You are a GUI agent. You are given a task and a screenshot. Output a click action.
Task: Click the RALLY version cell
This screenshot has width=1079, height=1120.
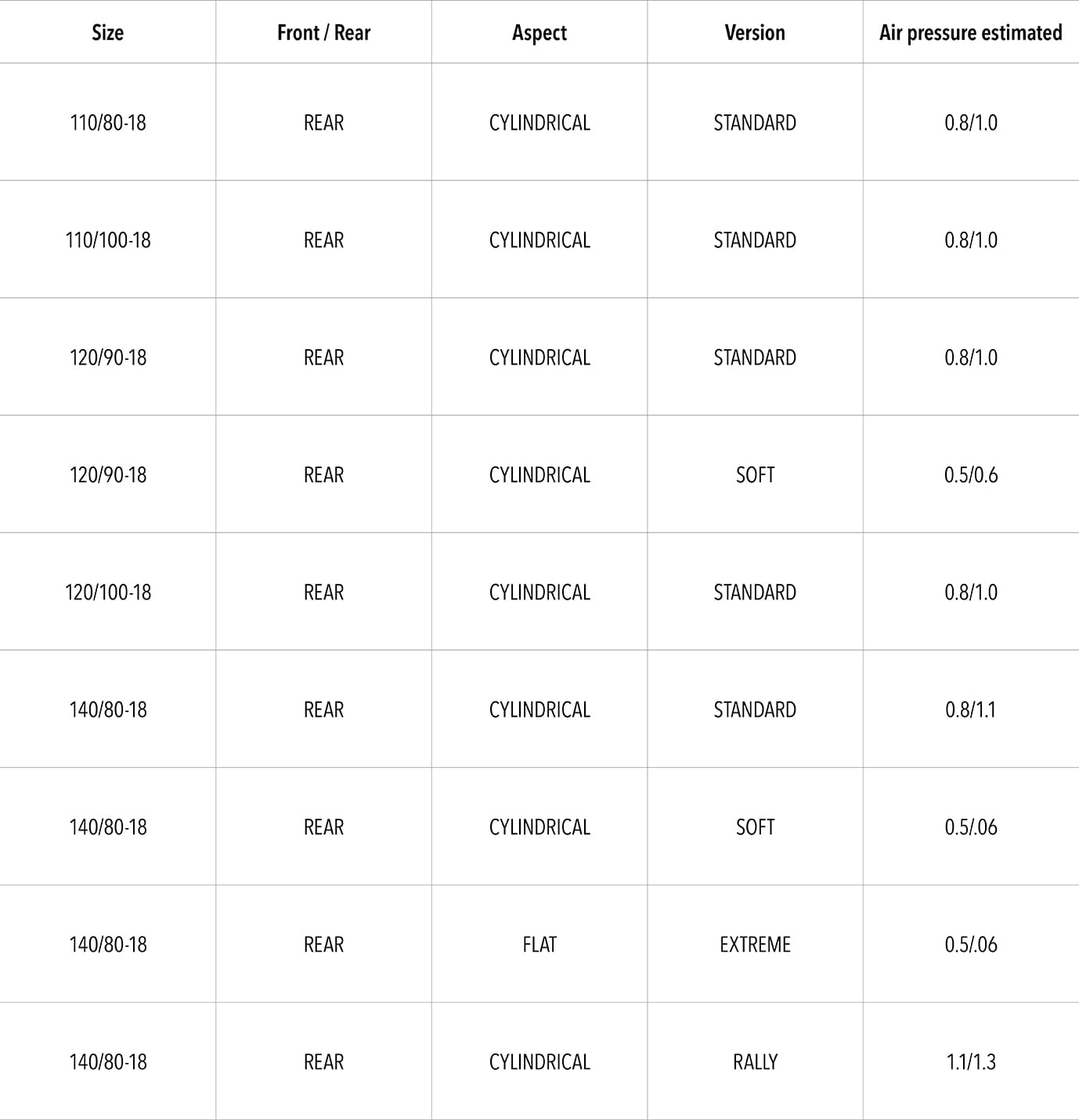755,1062
